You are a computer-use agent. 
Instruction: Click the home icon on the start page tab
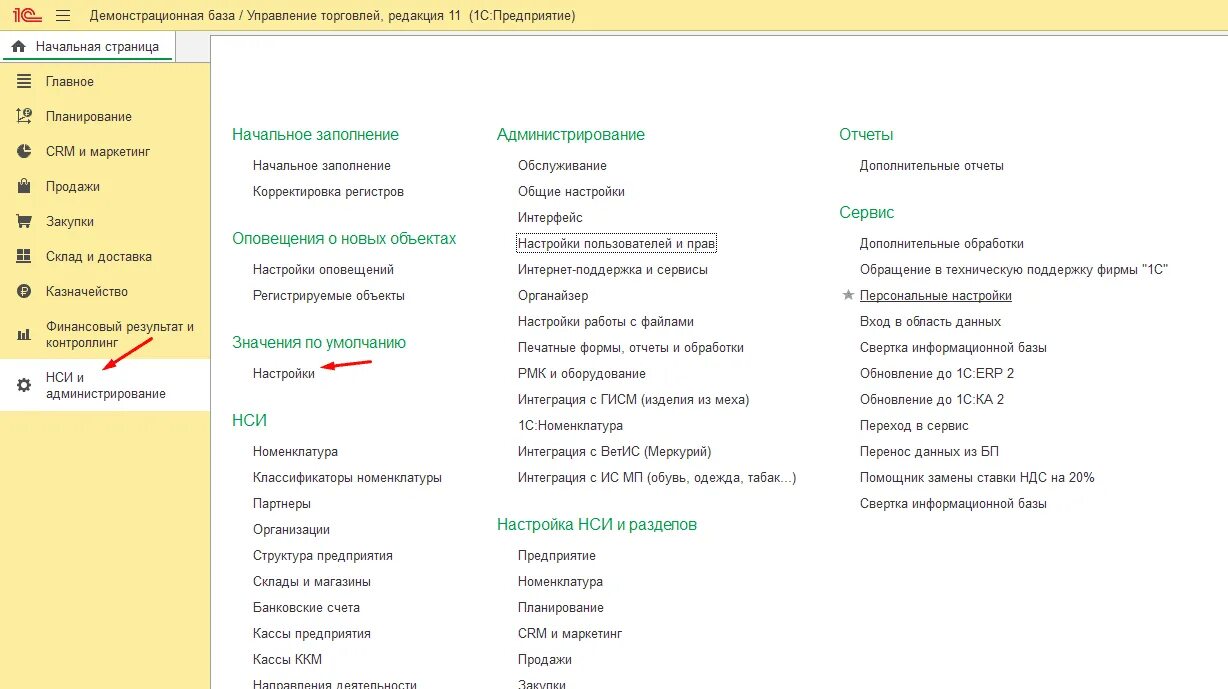click(x=18, y=46)
